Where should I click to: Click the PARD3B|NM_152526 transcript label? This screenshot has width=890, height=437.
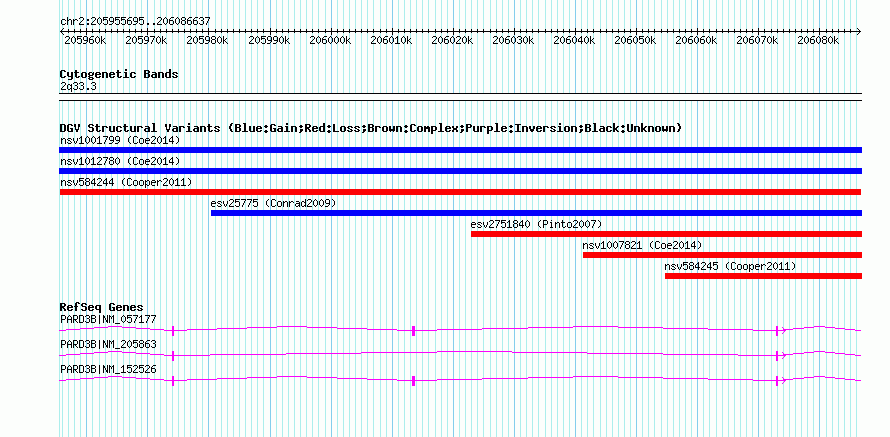tap(108, 369)
